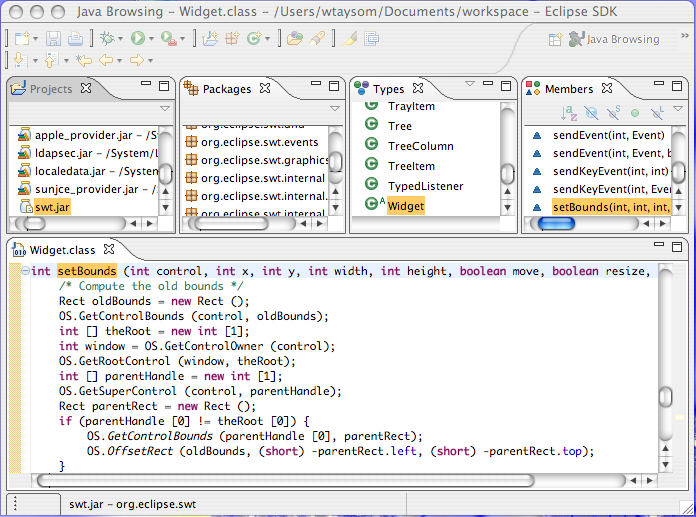This screenshot has width=696, height=517.
Task: Open Next Annotation options dropdown
Action: coord(35,60)
